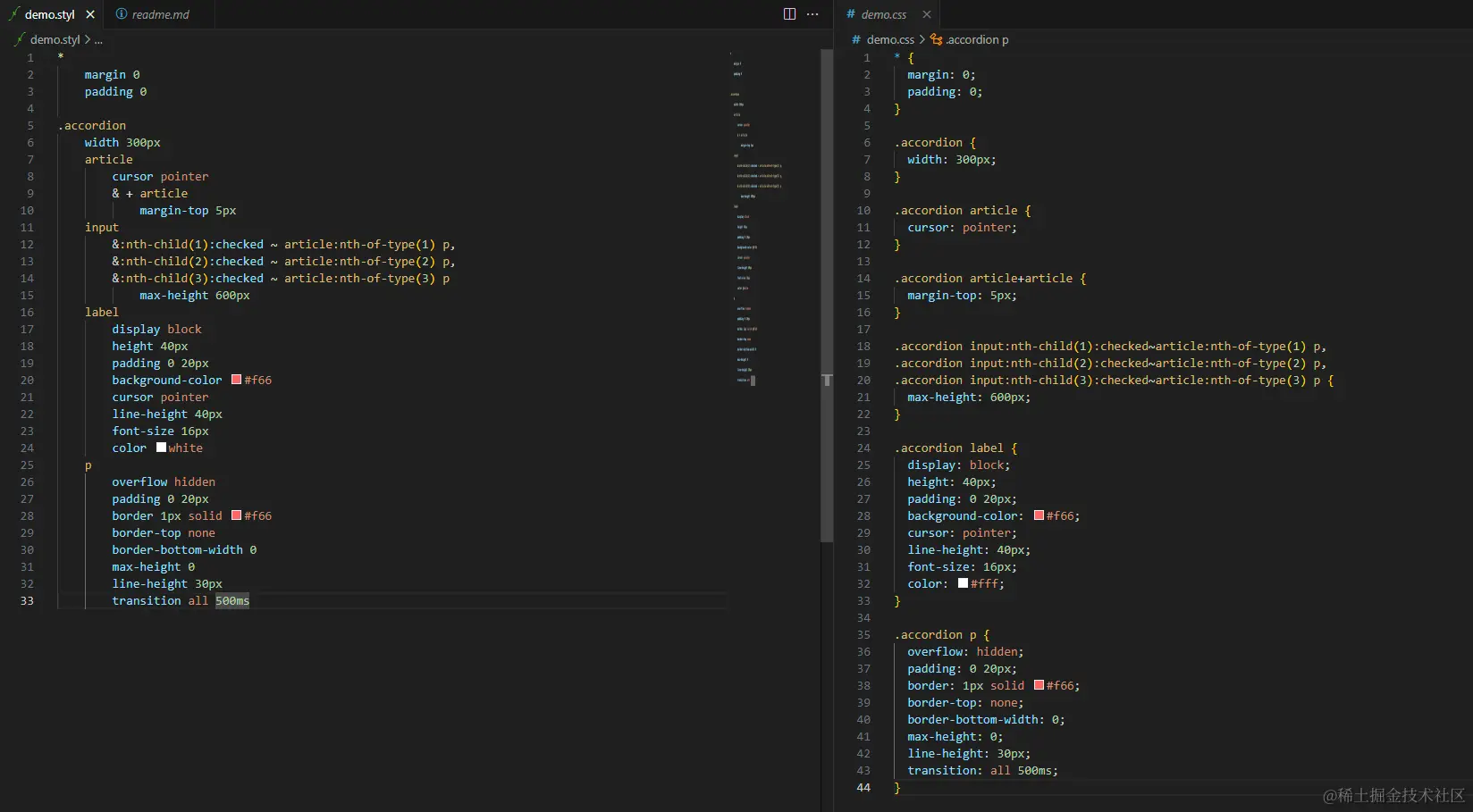
Task: Click 'display: block;' in demo.css
Action: pyautogui.click(x=959, y=465)
